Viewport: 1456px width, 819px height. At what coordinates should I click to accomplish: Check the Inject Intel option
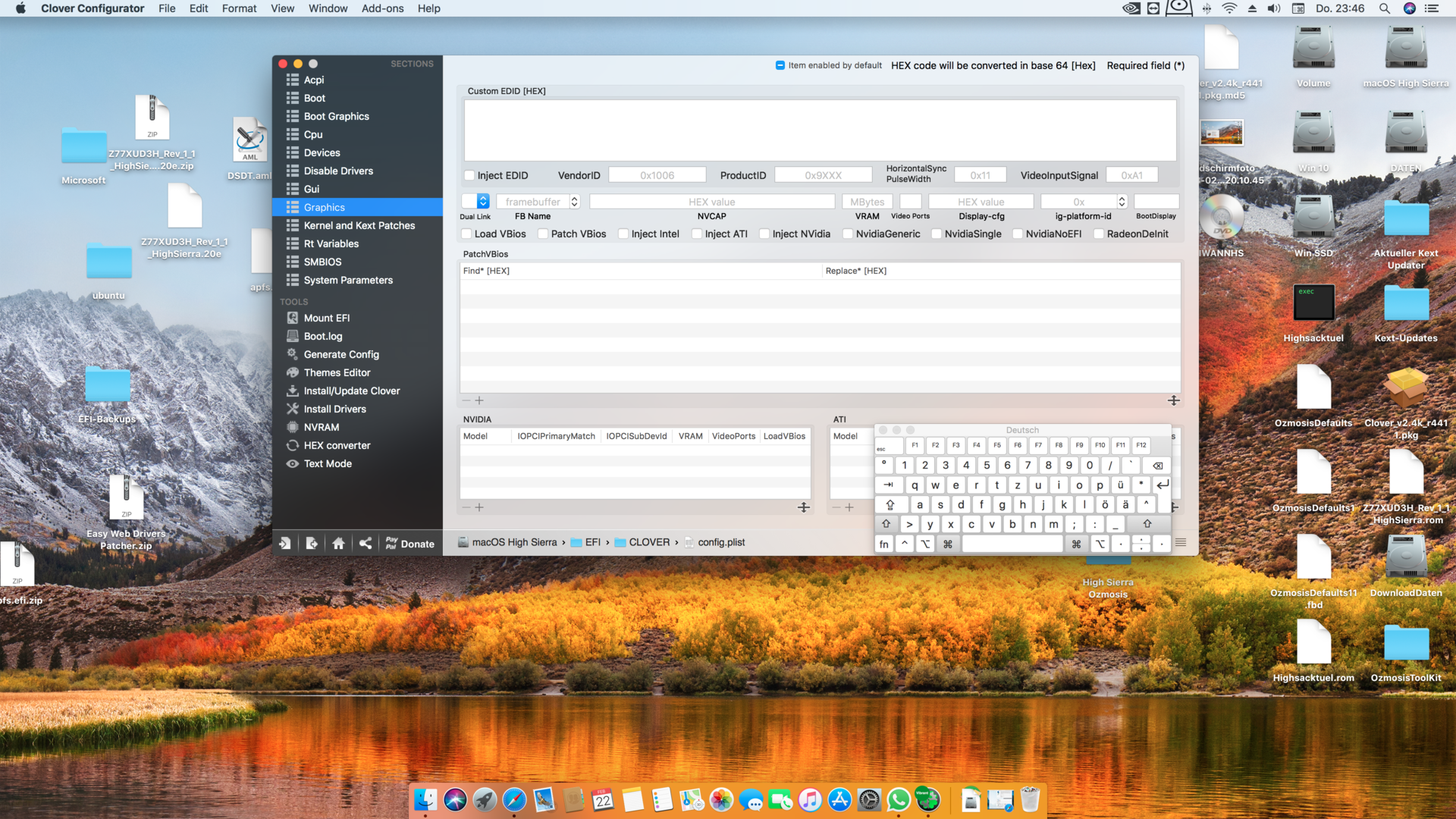coord(623,234)
